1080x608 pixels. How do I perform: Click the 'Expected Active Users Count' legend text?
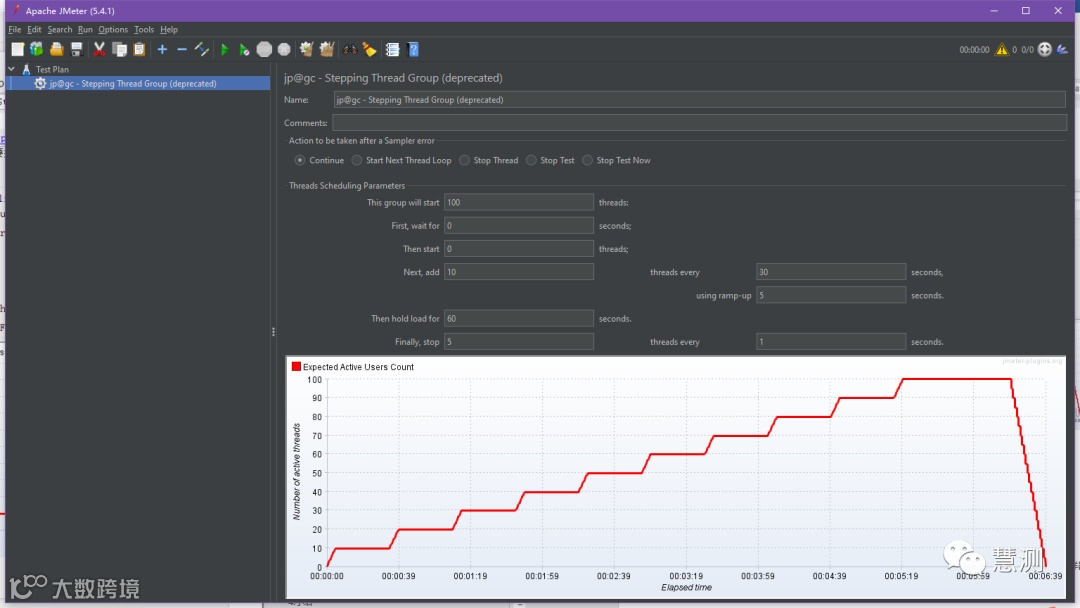click(358, 367)
